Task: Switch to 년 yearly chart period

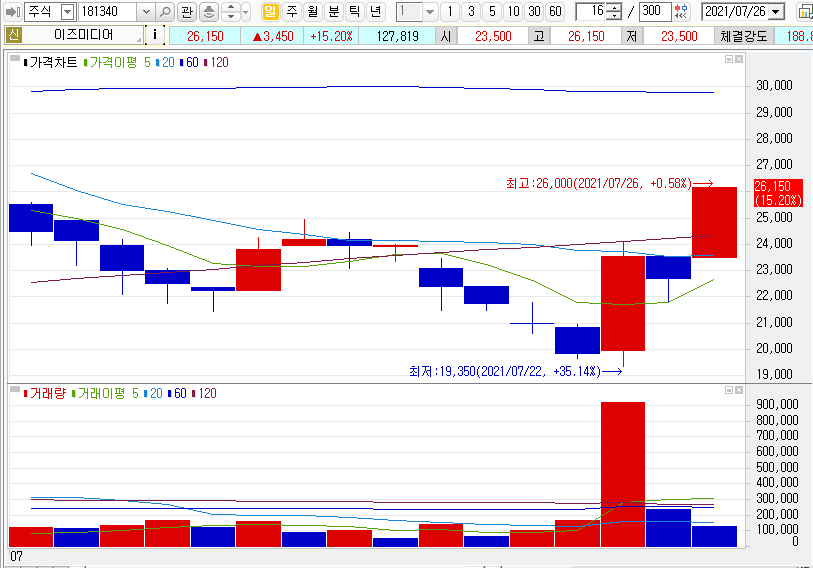Action: click(x=375, y=11)
